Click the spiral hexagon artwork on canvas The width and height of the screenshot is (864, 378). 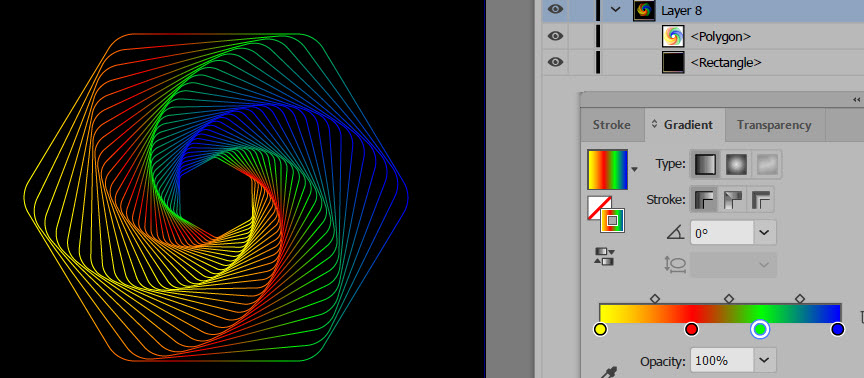coord(216,197)
